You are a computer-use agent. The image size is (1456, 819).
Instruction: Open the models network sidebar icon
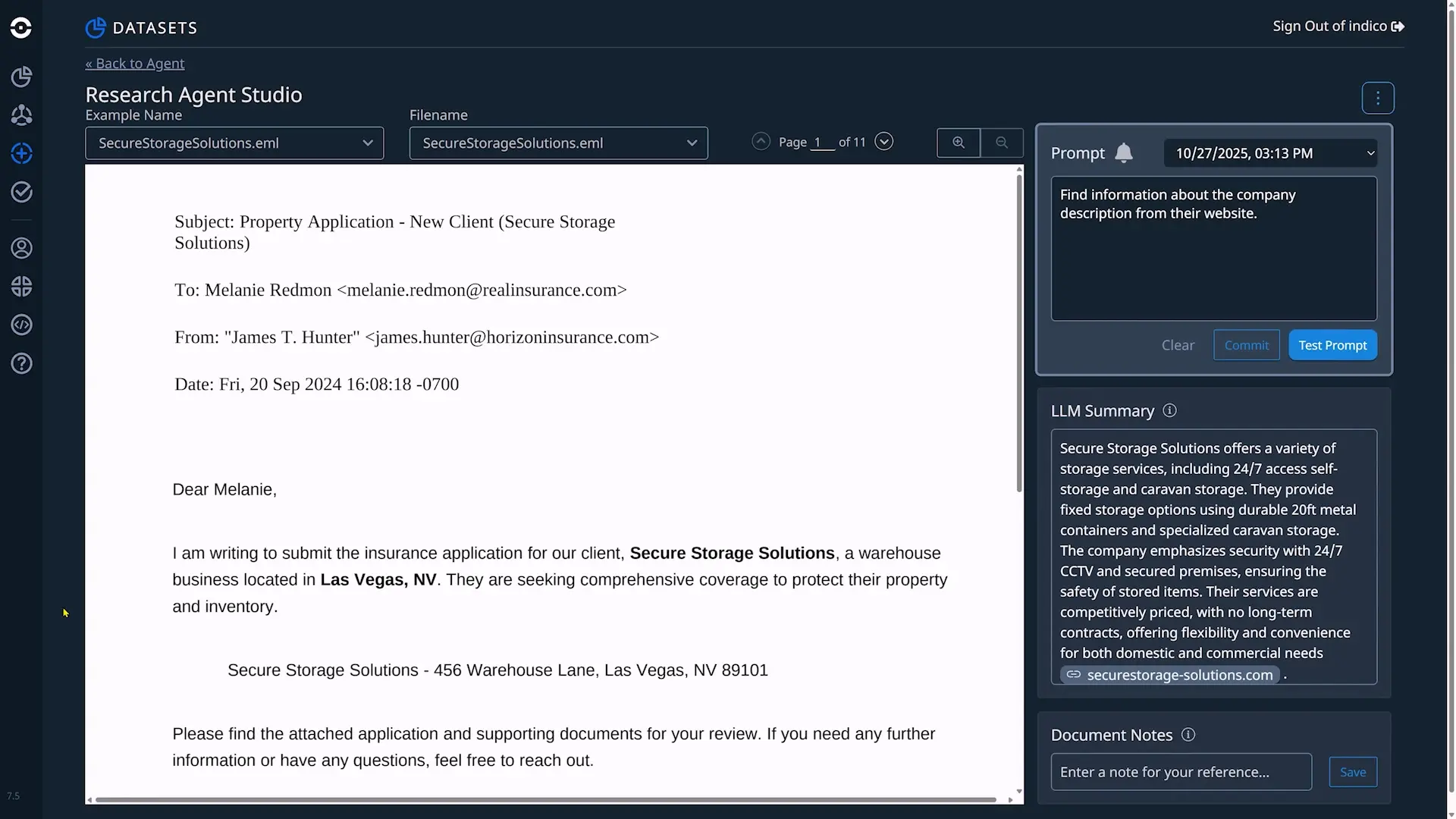pyautogui.click(x=21, y=115)
